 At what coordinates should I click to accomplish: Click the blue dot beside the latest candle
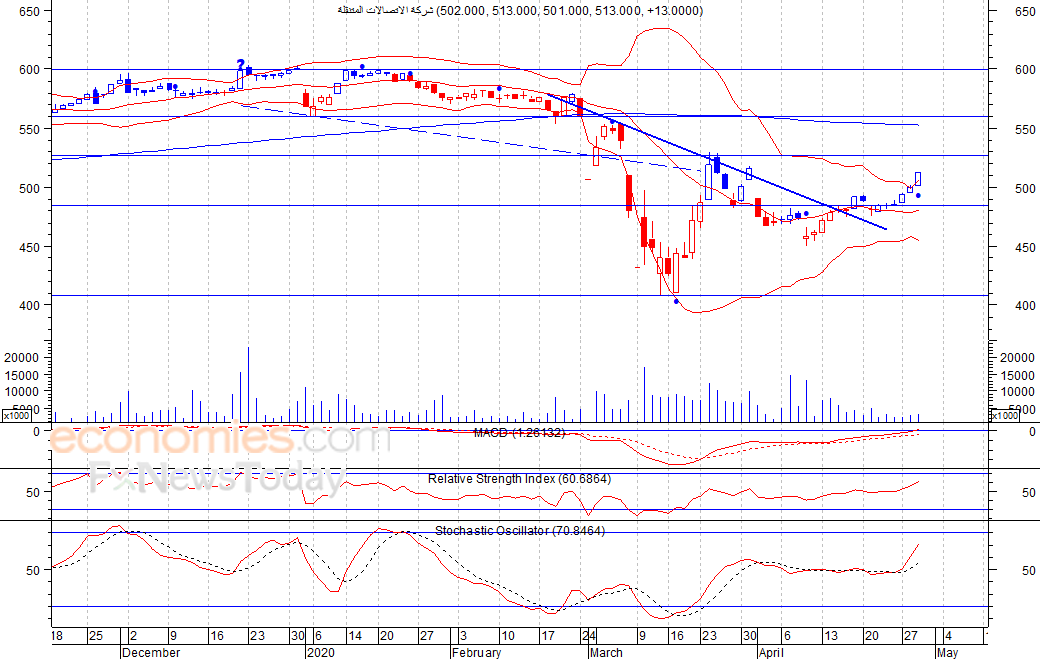[918, 196]
